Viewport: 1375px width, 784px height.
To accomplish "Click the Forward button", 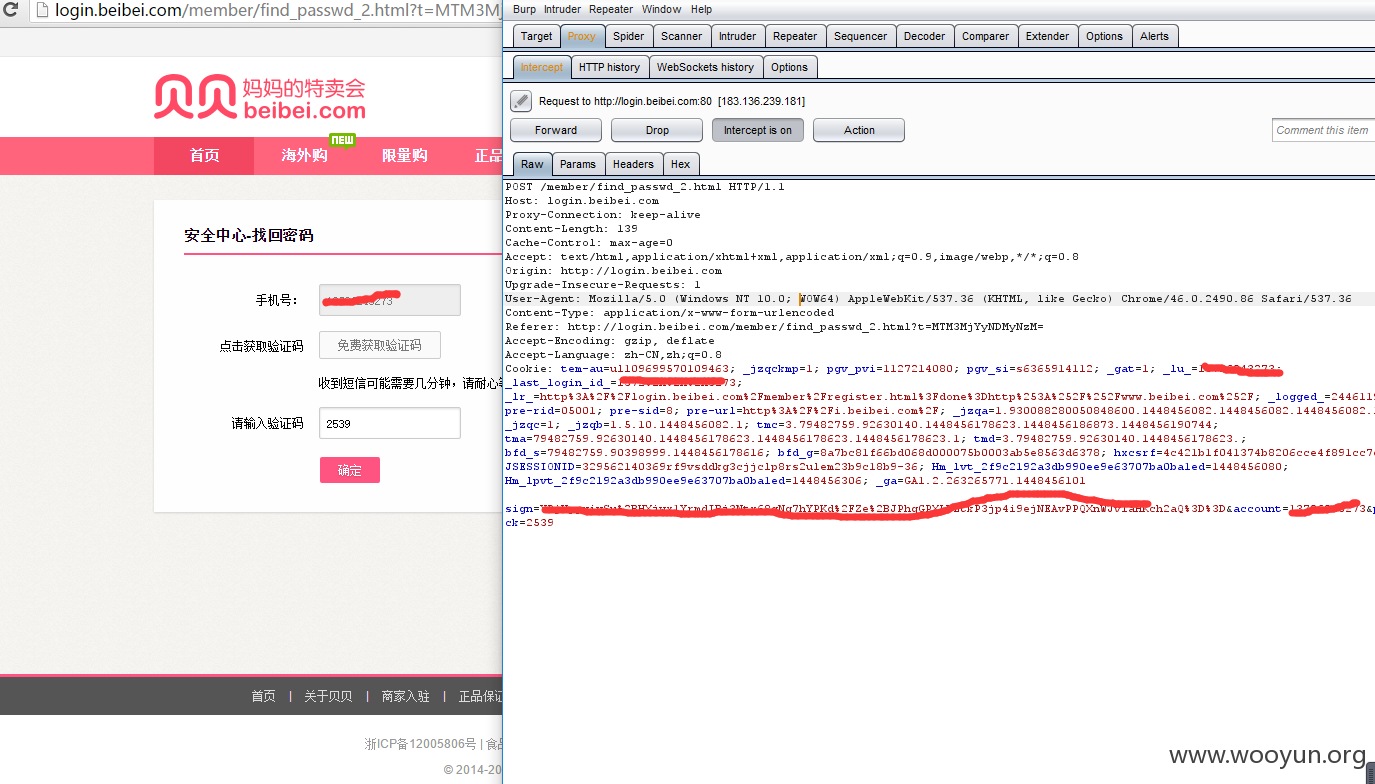I will 556,130.
